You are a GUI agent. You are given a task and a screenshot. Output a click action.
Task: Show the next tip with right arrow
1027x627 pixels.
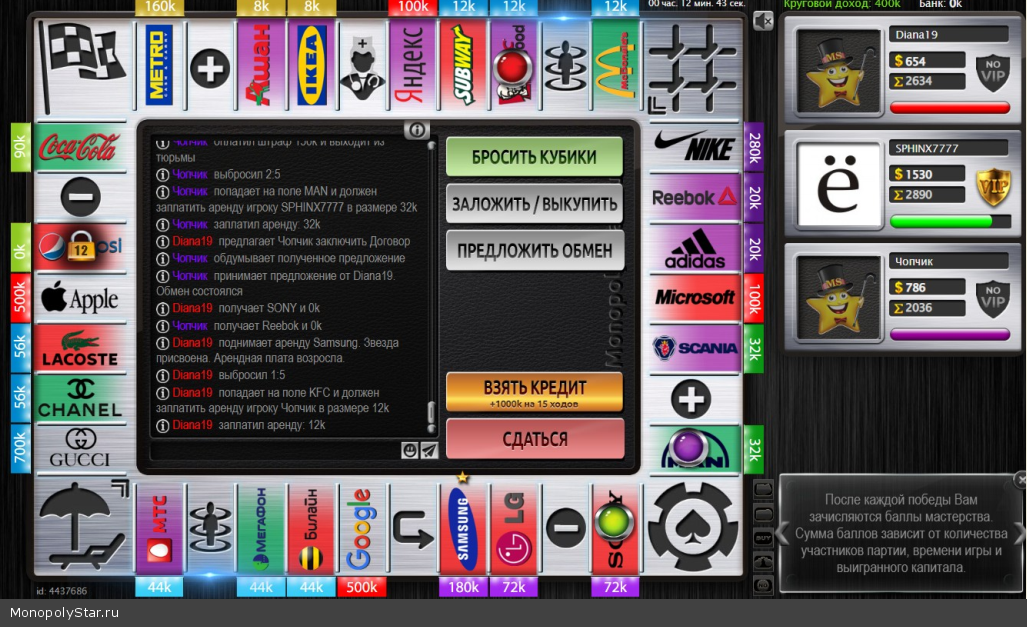tap(1020, 533)
